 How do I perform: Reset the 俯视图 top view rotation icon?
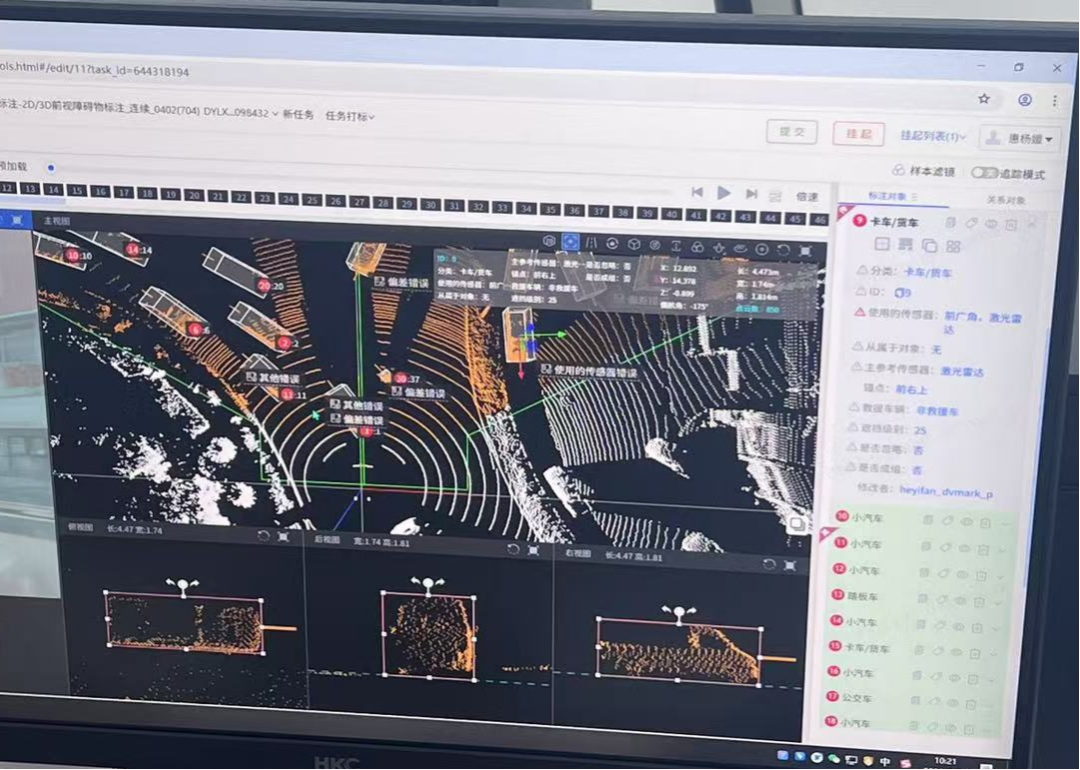tap(263, 535)
